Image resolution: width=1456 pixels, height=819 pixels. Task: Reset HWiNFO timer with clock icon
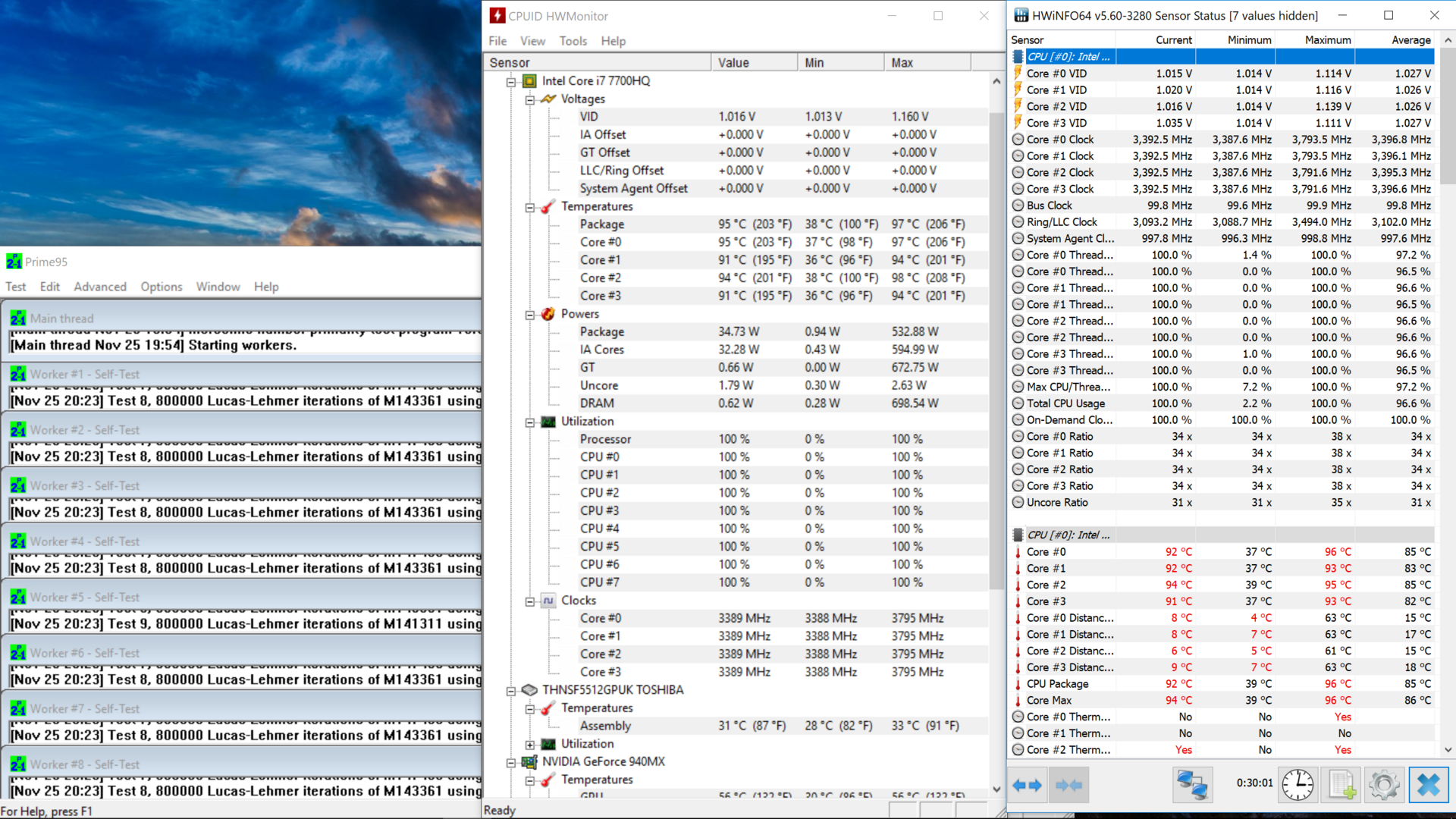pyautogui.click(x=1298, y=785)
